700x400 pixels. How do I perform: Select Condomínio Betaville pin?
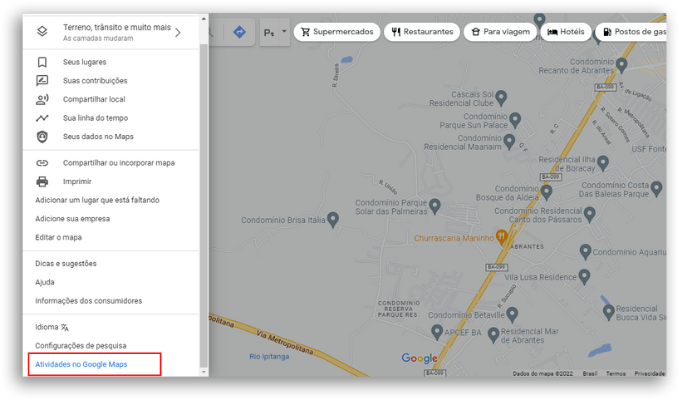point(512,314)
